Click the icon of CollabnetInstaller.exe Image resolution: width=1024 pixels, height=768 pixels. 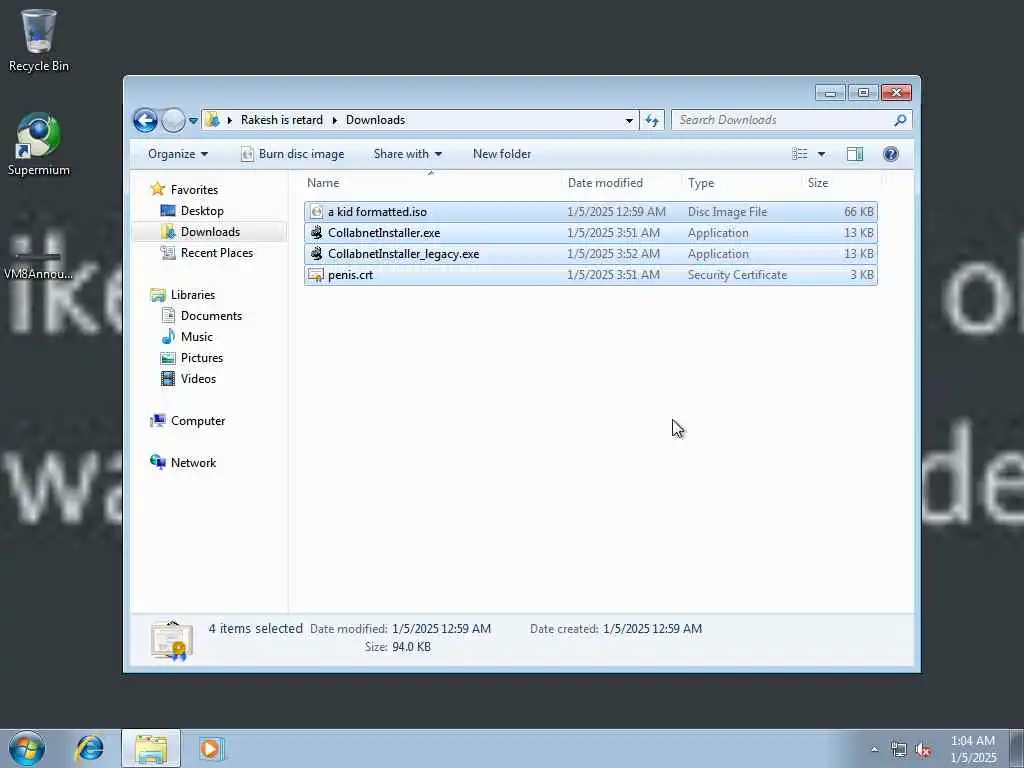pyautogui.click(x=316, y=233)
